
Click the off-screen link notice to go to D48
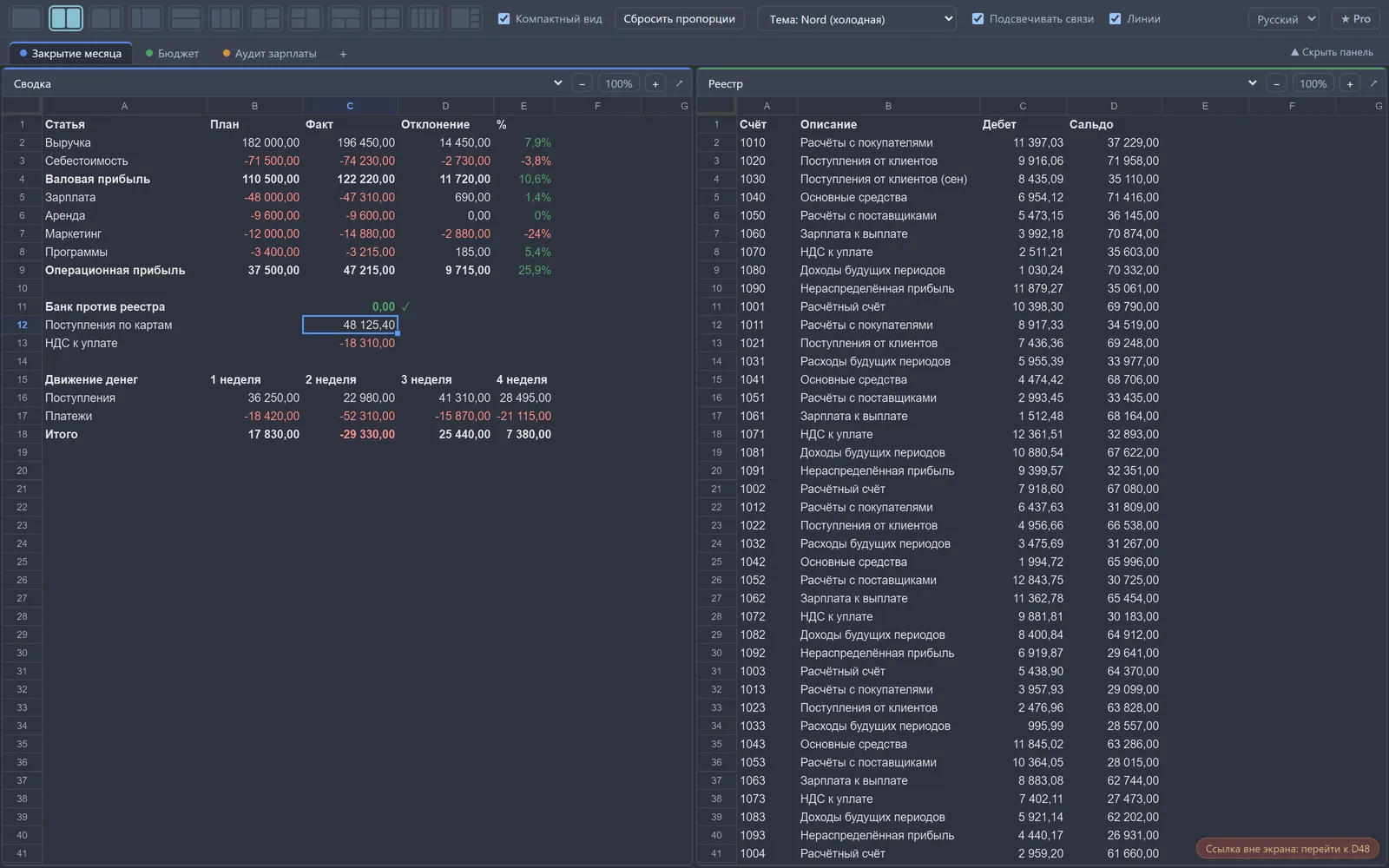pos(1287,849)
